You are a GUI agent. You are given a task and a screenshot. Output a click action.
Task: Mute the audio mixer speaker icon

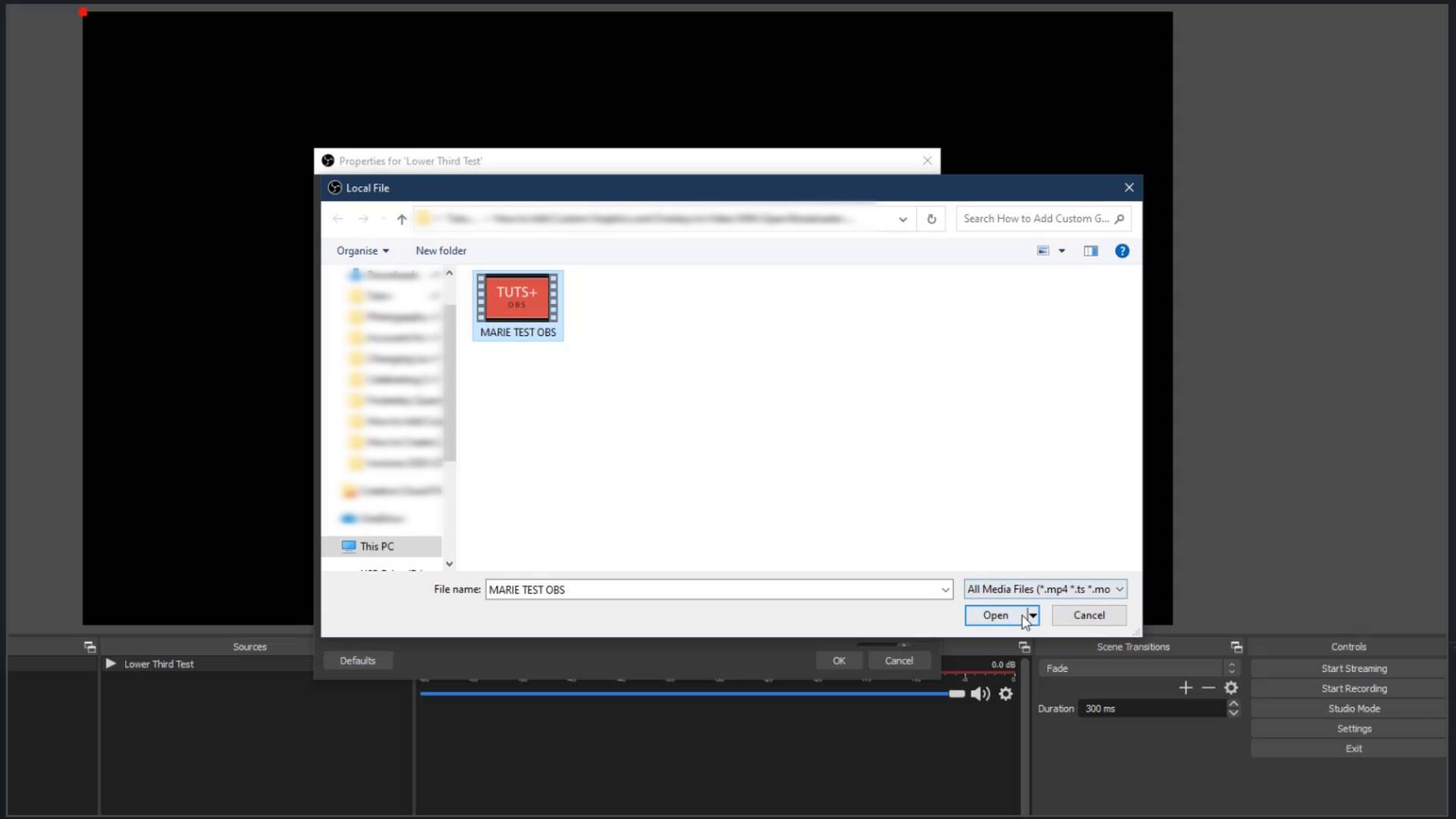pos(981,694)
